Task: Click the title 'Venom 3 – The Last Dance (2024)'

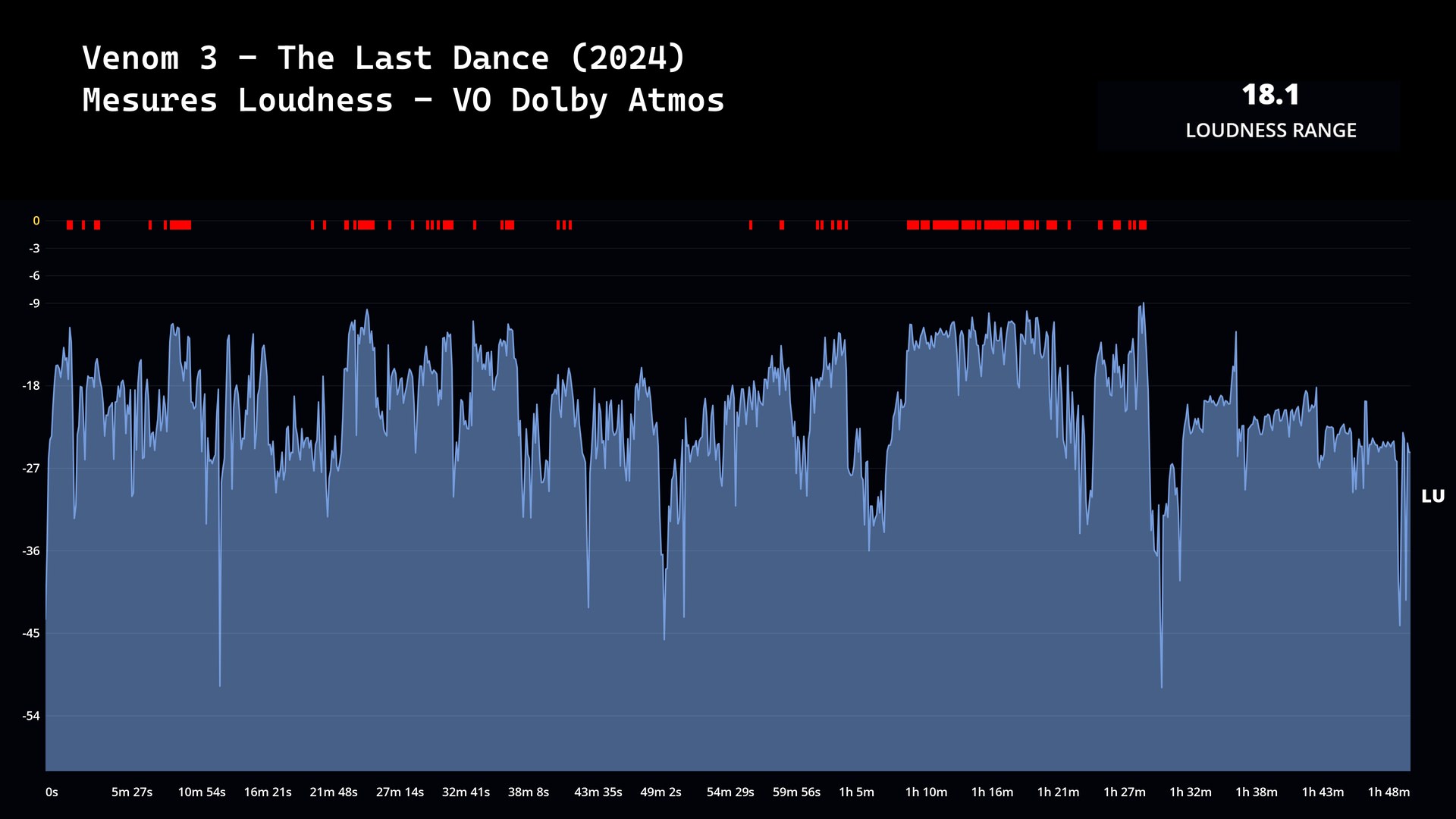Action: (x=384, y=58)
